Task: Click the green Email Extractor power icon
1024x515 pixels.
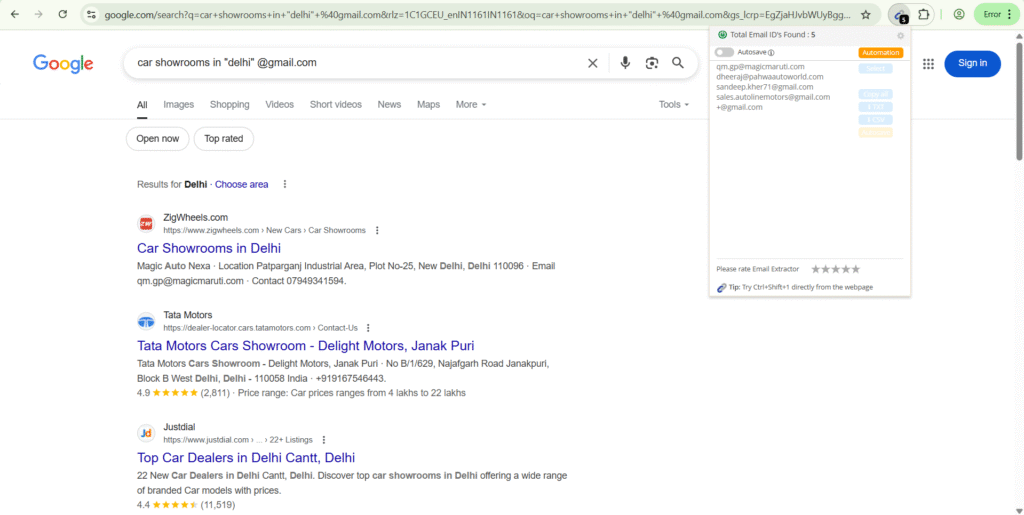Action: [x=722, y=35]
